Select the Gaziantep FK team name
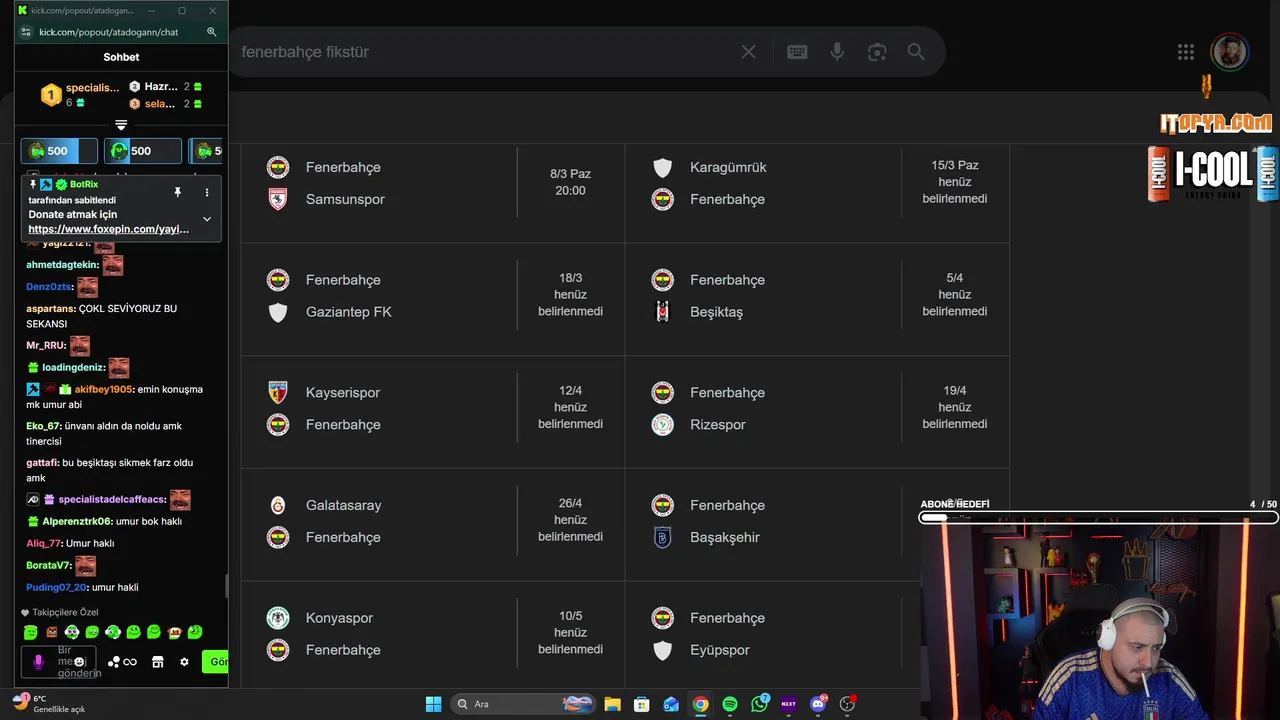 349,312
